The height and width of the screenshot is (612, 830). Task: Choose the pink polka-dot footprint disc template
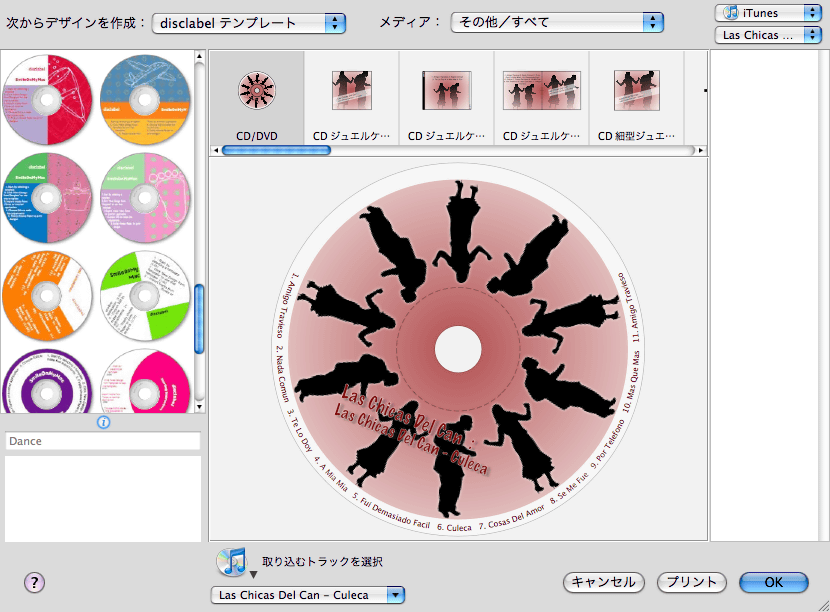tap(145, 197)
